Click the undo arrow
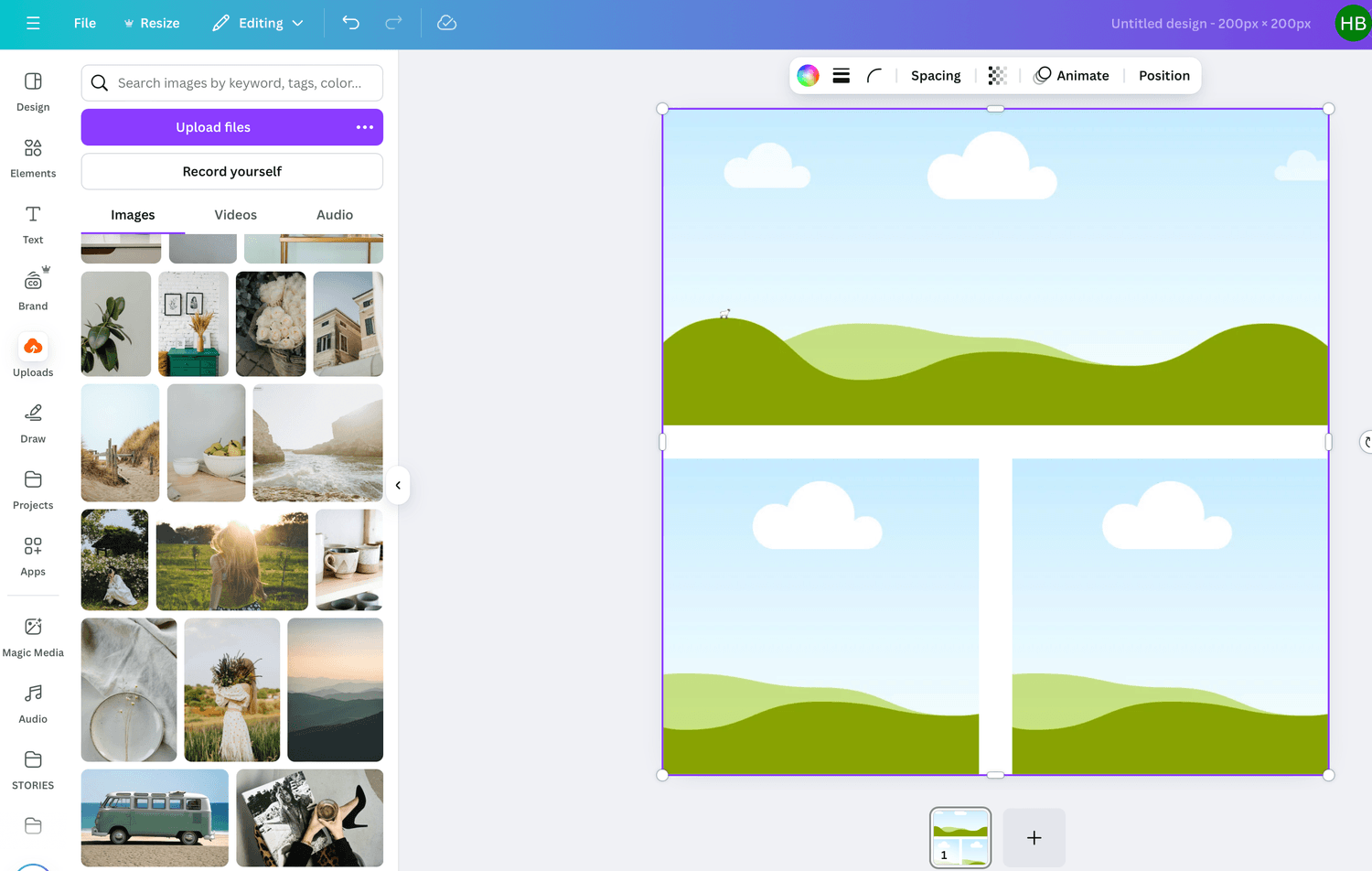The height and width of the screenshot is (871, 1372). (351, 23)
